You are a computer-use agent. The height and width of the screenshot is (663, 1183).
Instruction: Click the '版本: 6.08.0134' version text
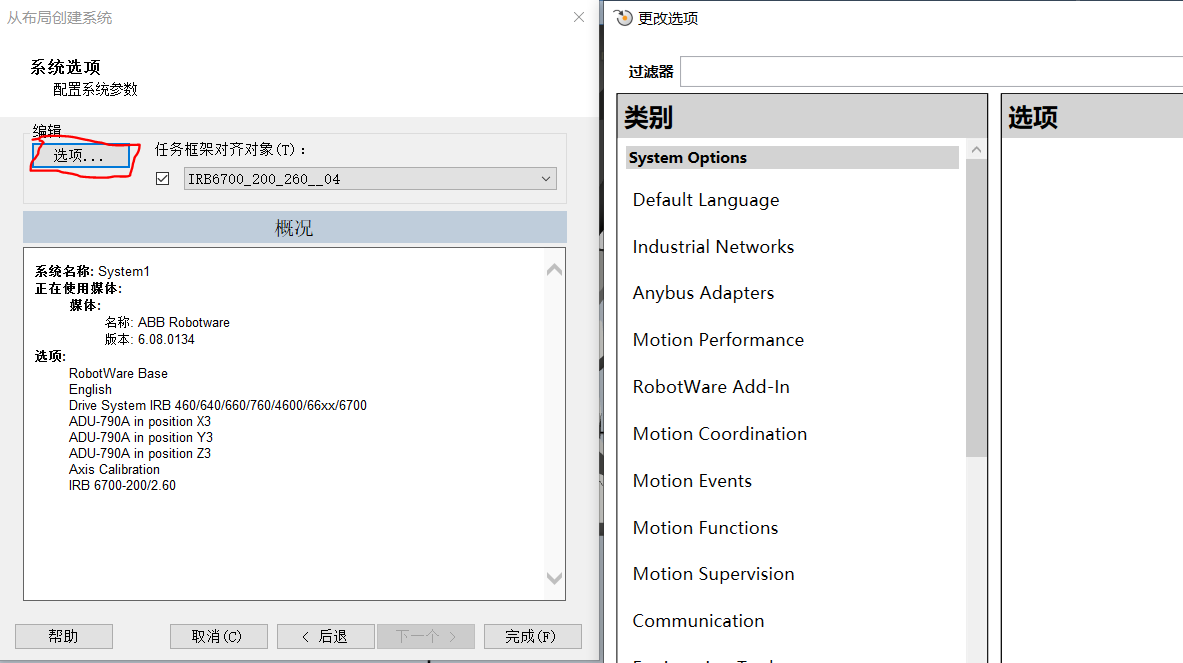click(x=149, y=339)
